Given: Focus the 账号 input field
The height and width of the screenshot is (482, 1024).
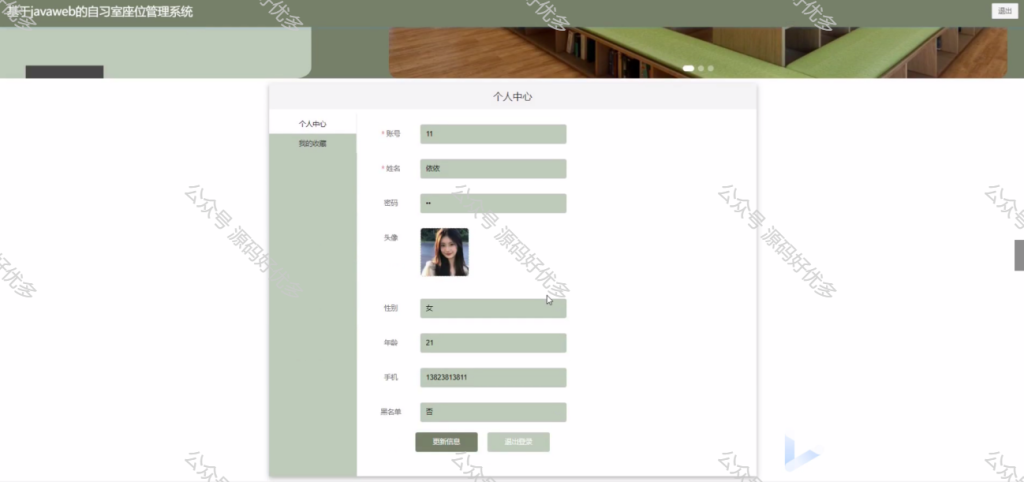Looking at the screenshot, I should point(493,134).
